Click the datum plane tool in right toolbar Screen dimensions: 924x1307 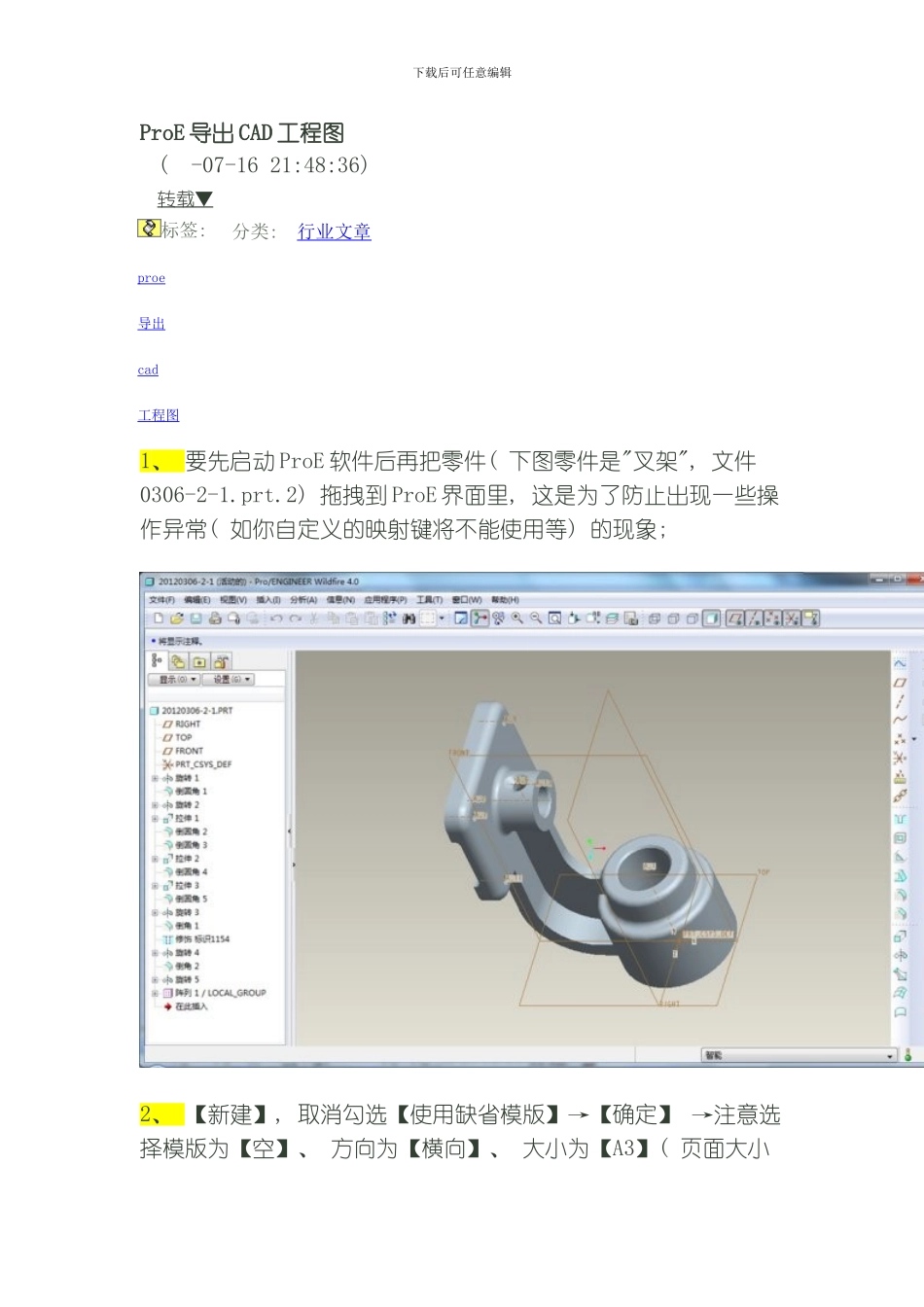coord(900,682)
